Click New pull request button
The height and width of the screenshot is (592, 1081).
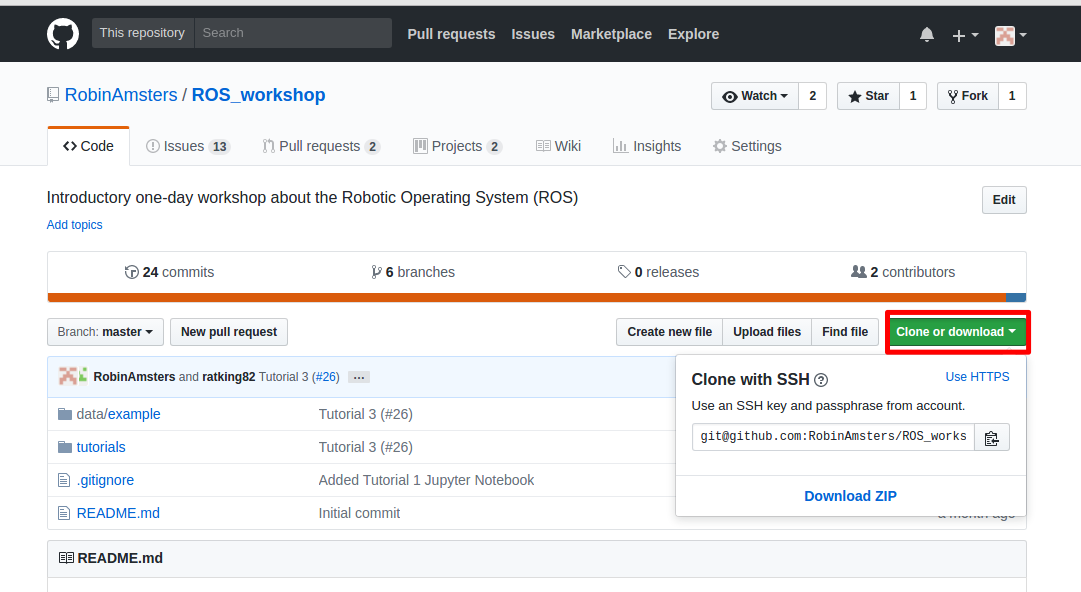click(229, 332)
